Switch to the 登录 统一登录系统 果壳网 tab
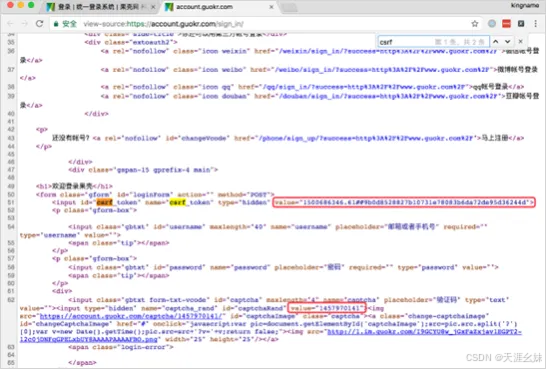546x369 pixels. coord(101,7)
